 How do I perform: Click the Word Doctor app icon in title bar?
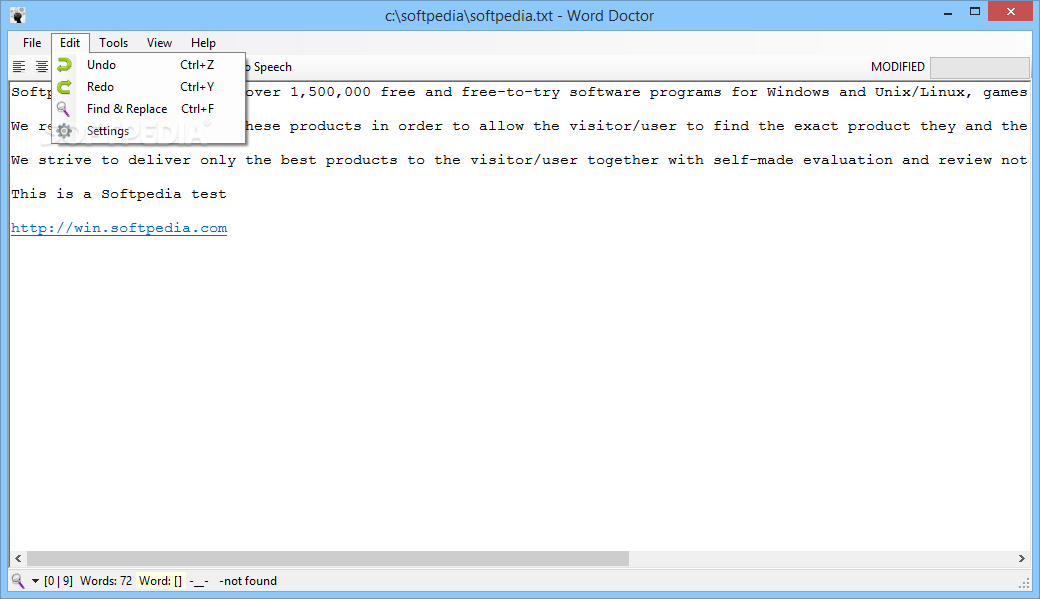[x=18, y=15]
